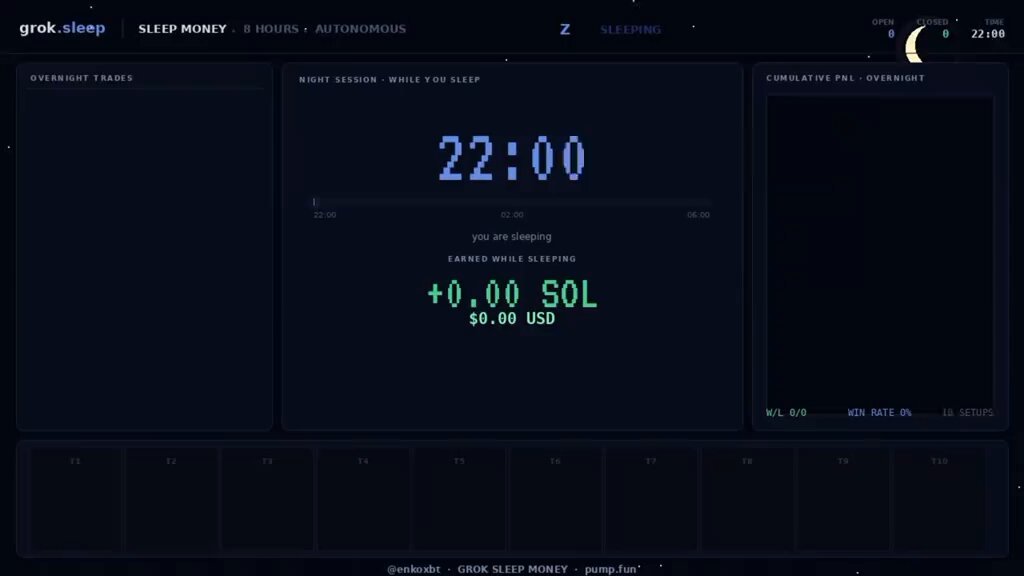Click the NIGHT SESSION · WHILE YOU SLEEP heading
The width and height of the screenshot is (1024, 576).
390,80
